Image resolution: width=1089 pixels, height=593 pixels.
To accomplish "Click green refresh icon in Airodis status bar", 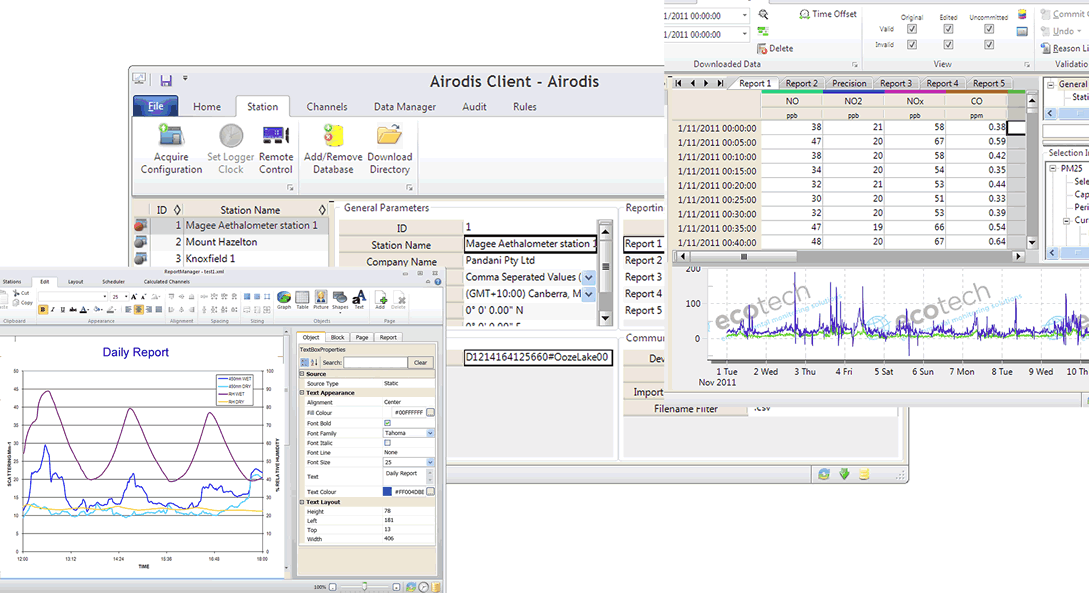I will pos(824,474).
